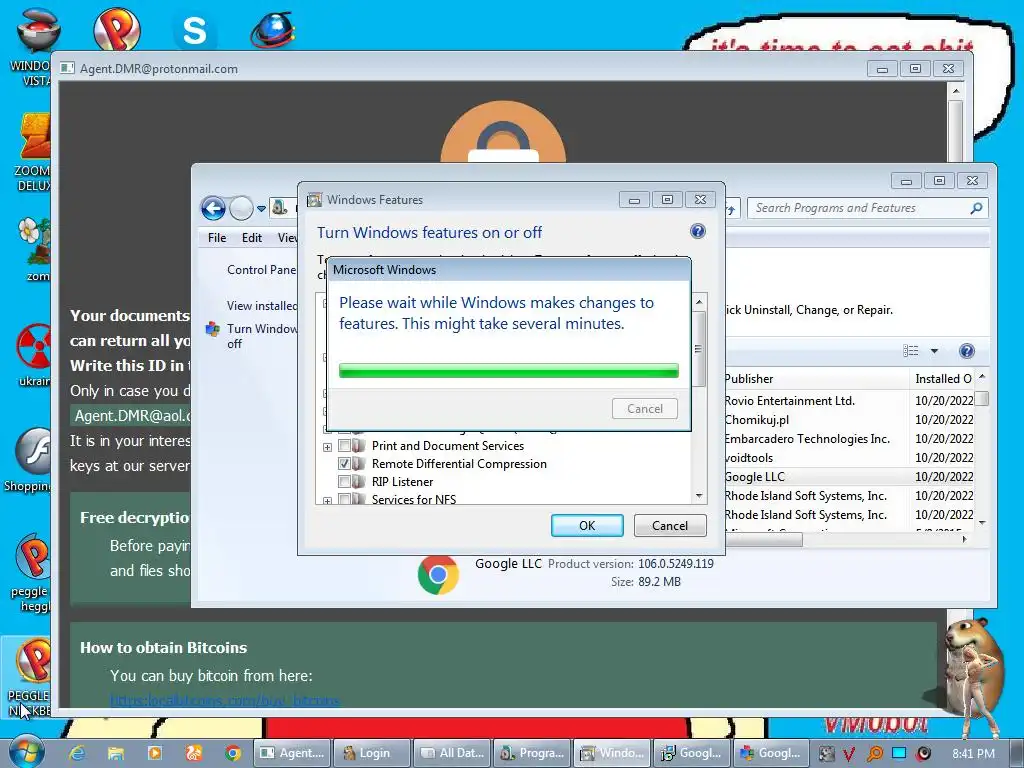Click the green progress bar

click(509, 371)
